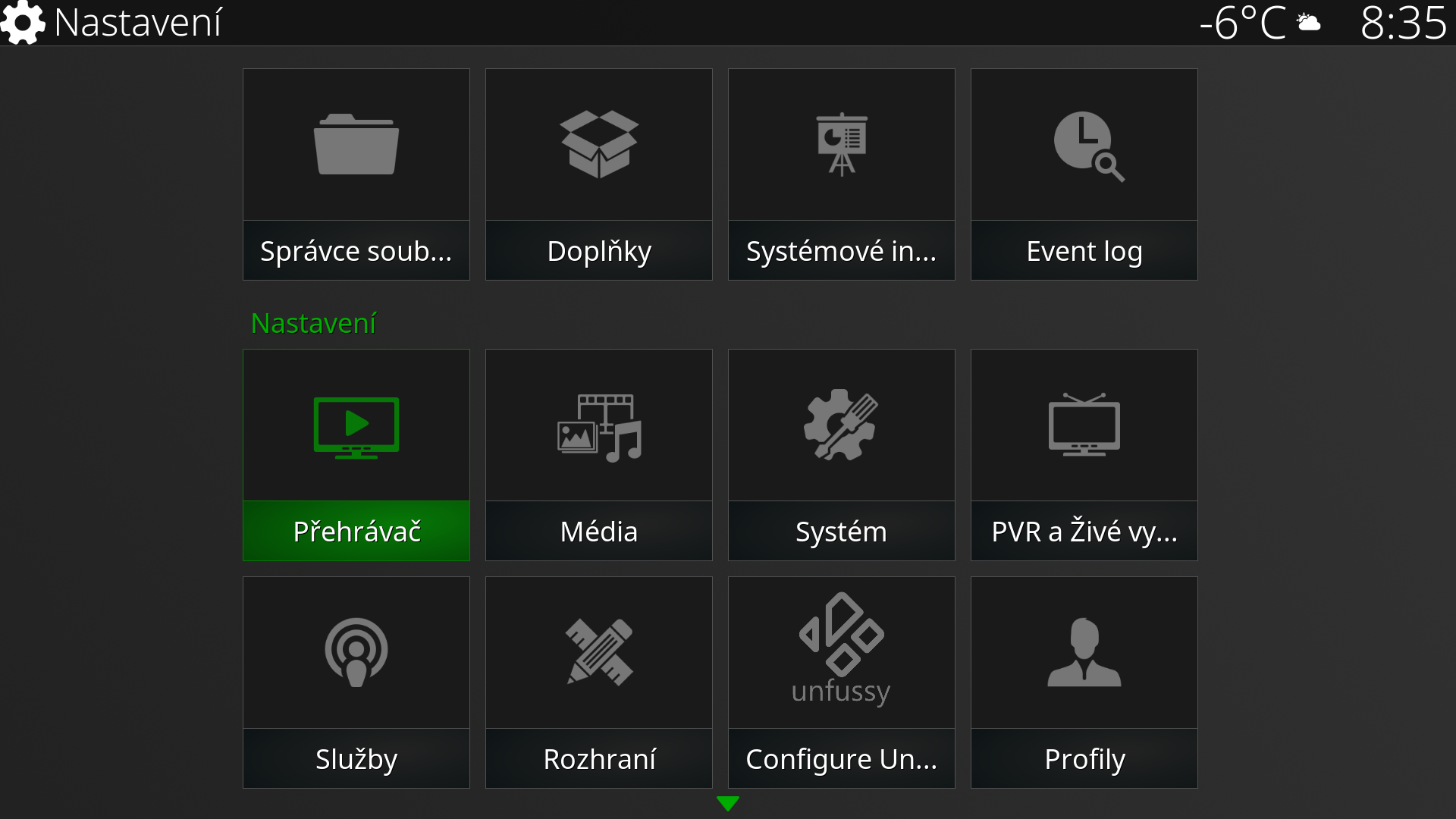Open the PVR television icon

point(1084,425)
